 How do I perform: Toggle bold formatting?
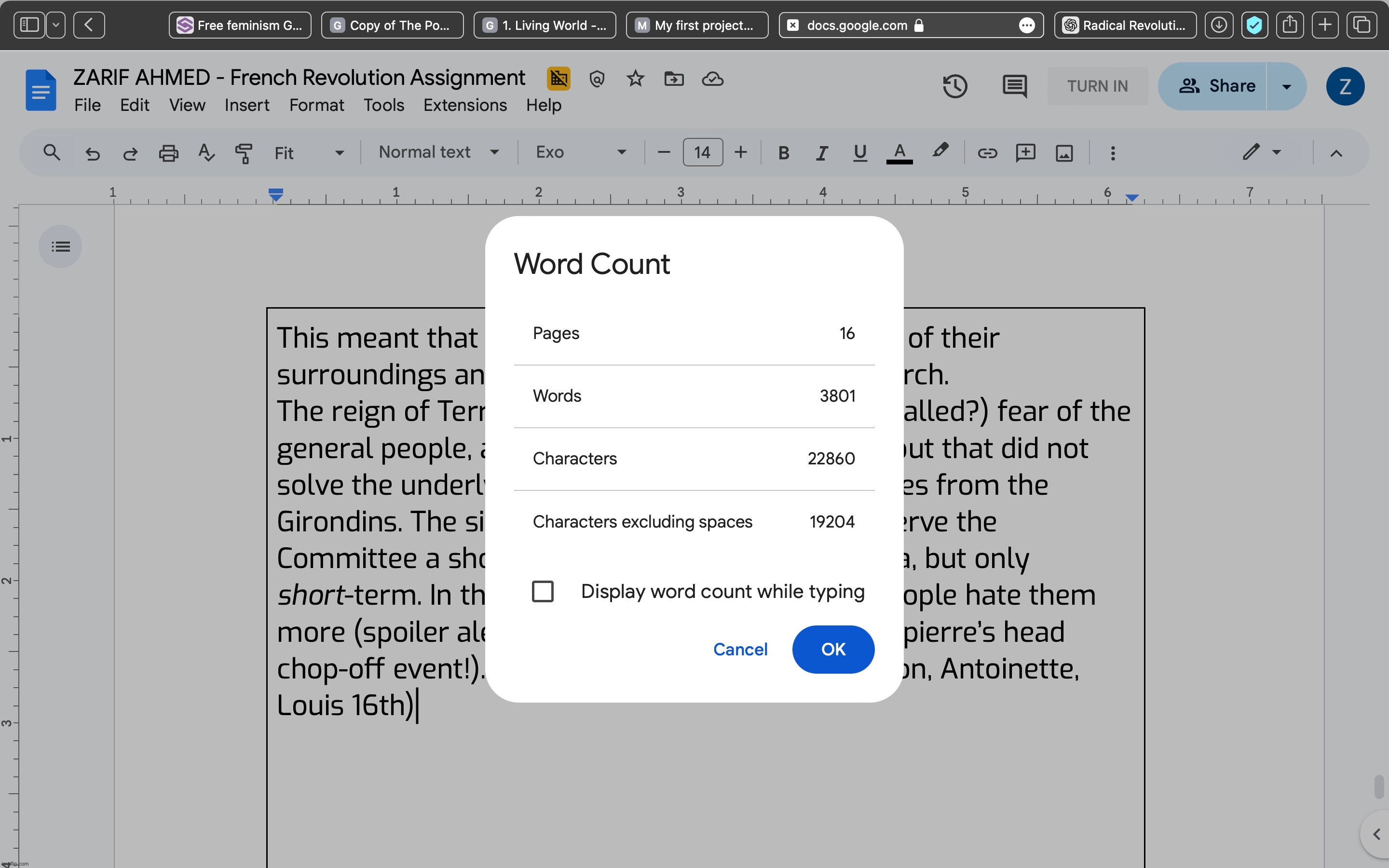[783, 153]
